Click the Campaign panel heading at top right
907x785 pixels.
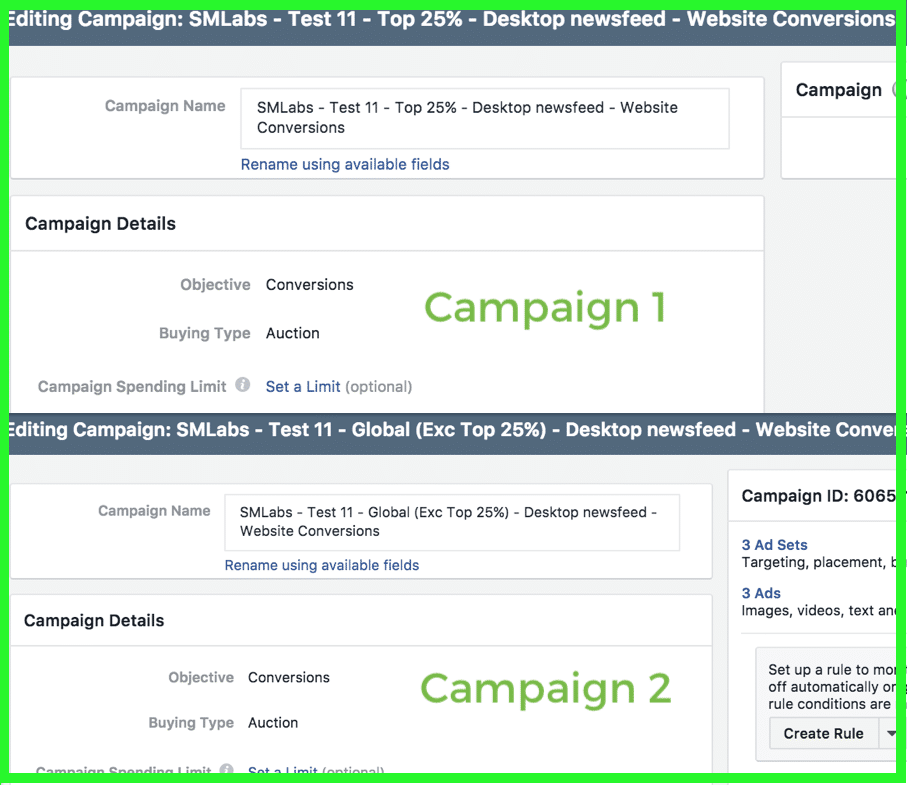(x=839, y=90)
